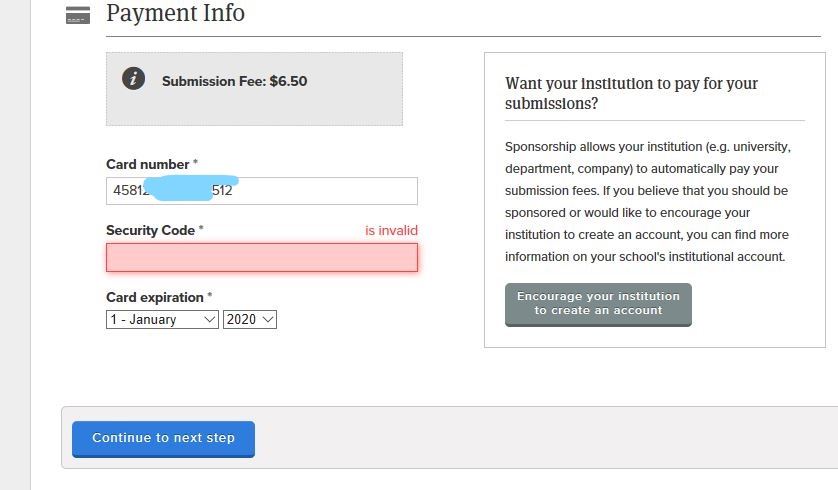Screen dimensions: 838x490
Task: Click the credit card icon beside Payment Info
Action: point(77,15)
